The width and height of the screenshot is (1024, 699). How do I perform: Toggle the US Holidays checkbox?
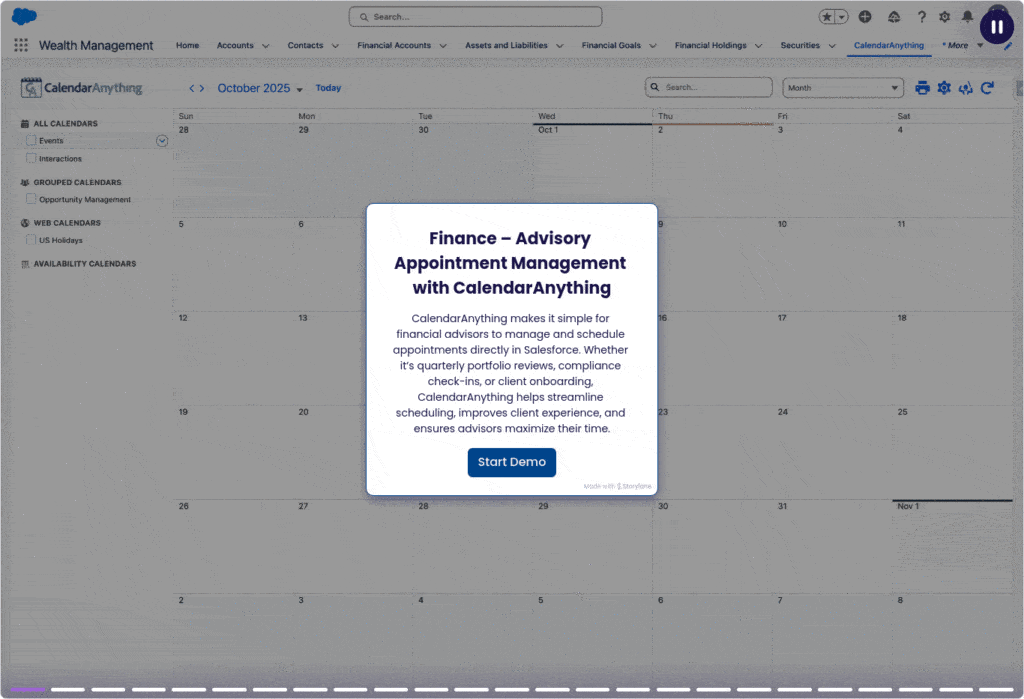[x=31, y=240]
